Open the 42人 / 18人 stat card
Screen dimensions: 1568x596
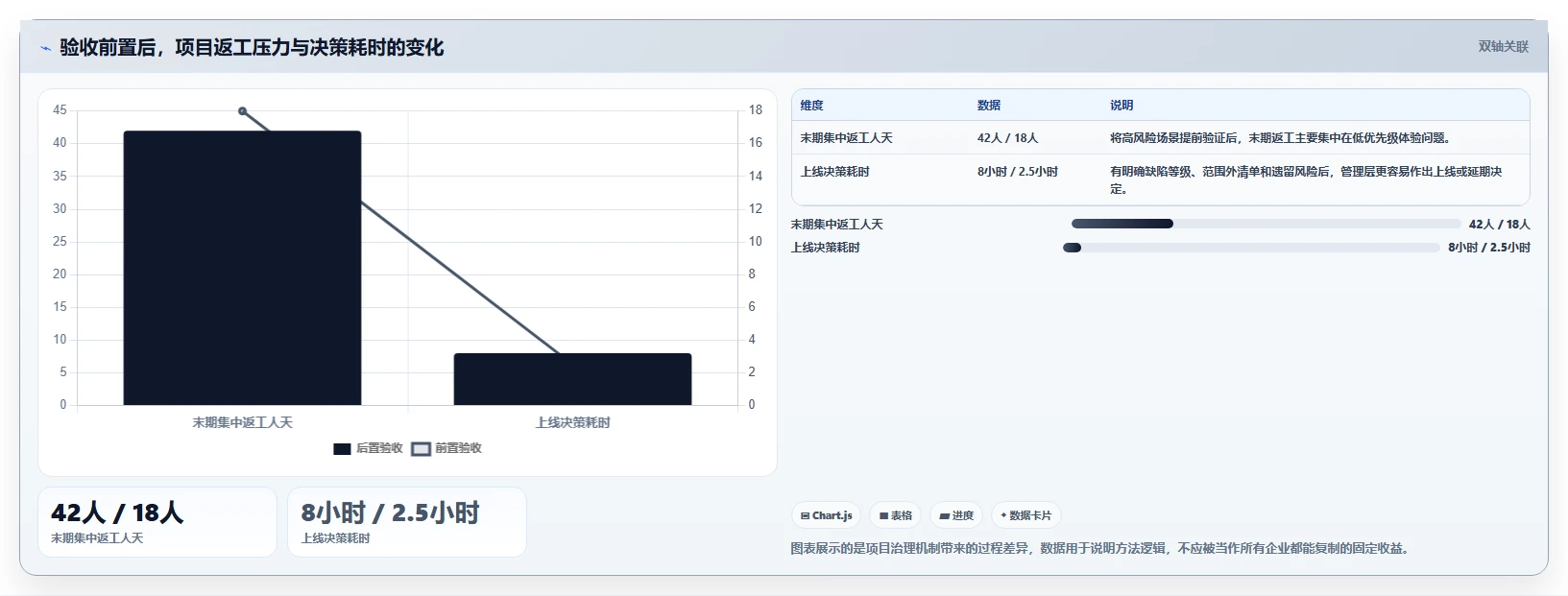157,522
